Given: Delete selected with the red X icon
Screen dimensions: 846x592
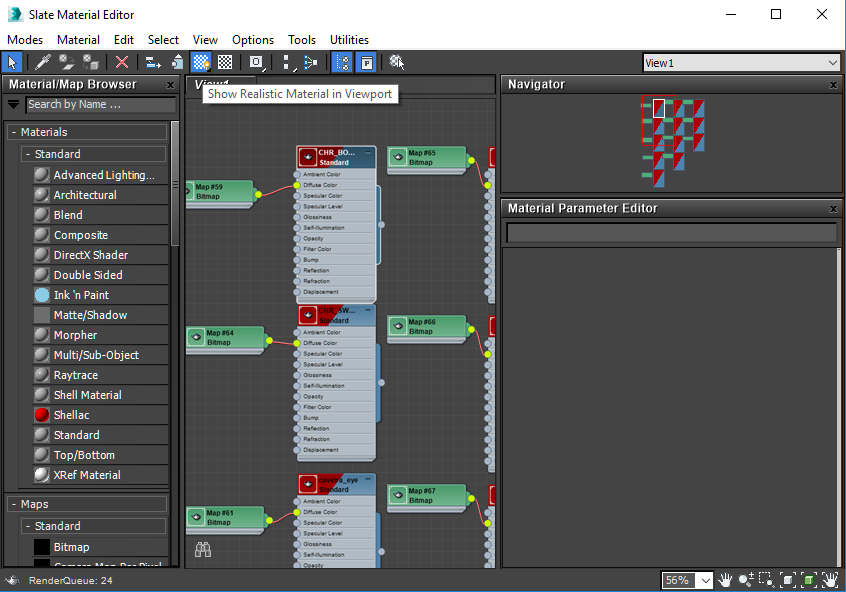Looking at the screenshot, I should tap(122, 62).
